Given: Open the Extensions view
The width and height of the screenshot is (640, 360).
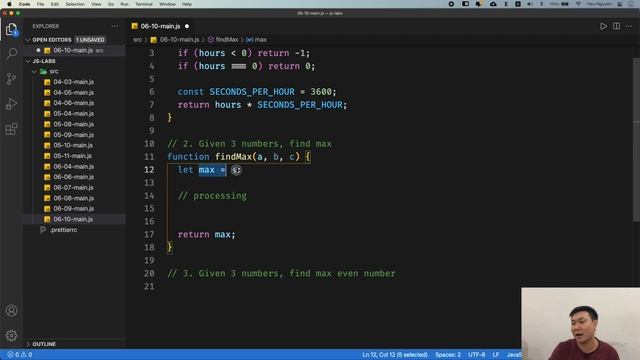Looking at the screenshot, I should click(11, 129).
